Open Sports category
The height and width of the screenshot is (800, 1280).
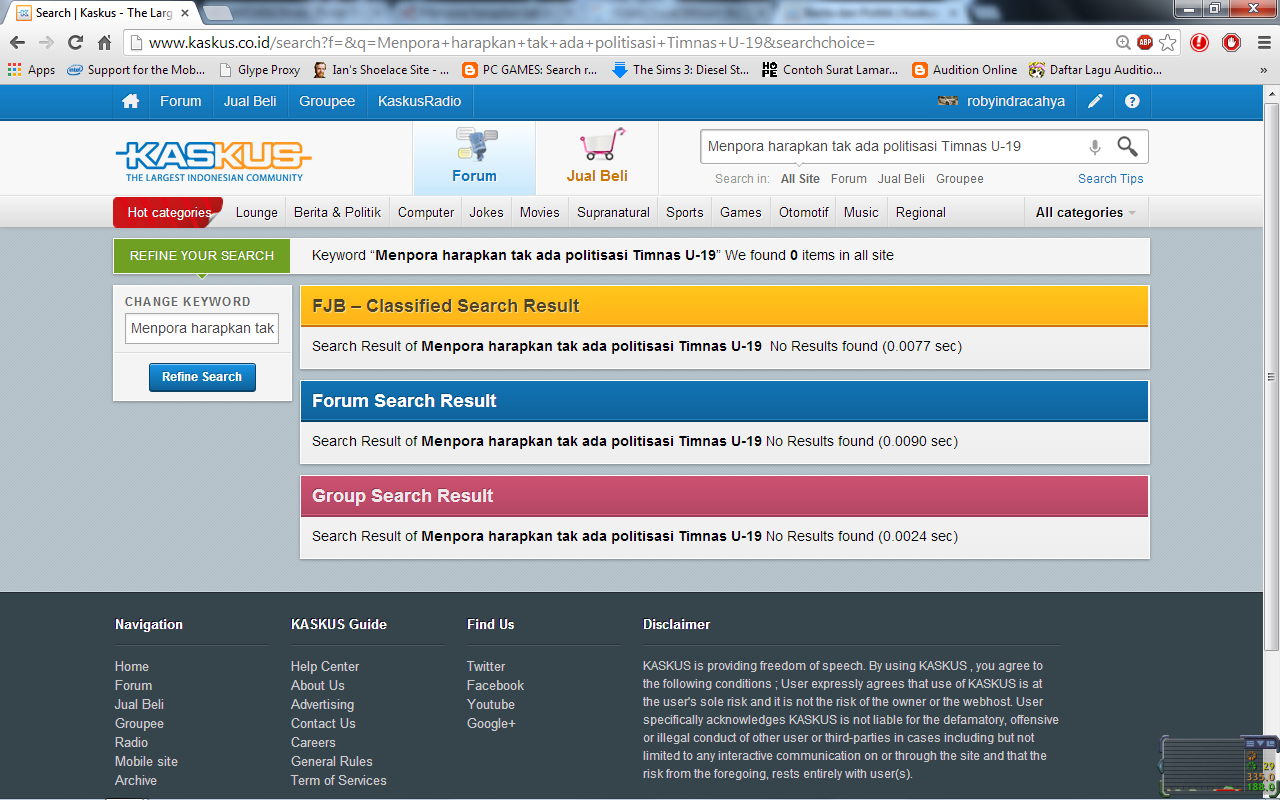coord(685,213)
